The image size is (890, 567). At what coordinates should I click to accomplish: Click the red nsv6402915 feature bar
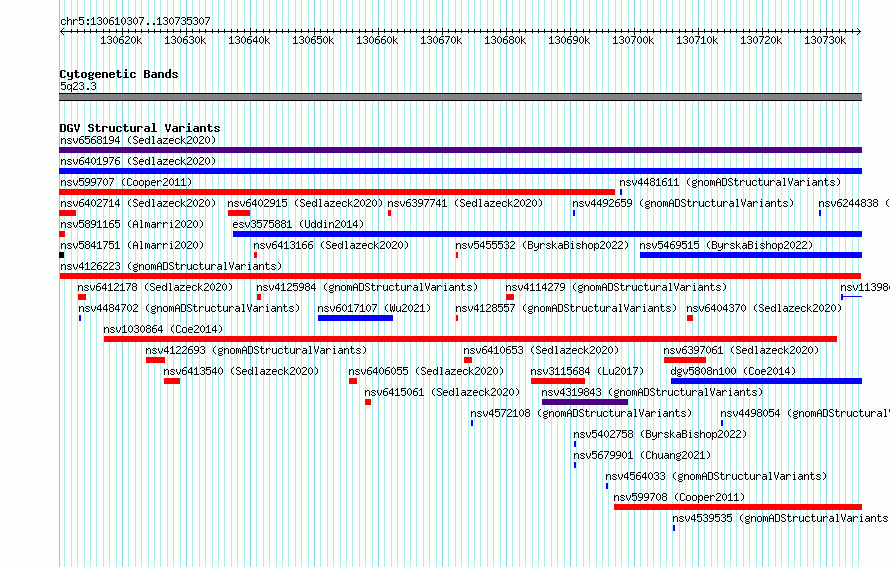[239, 213]
